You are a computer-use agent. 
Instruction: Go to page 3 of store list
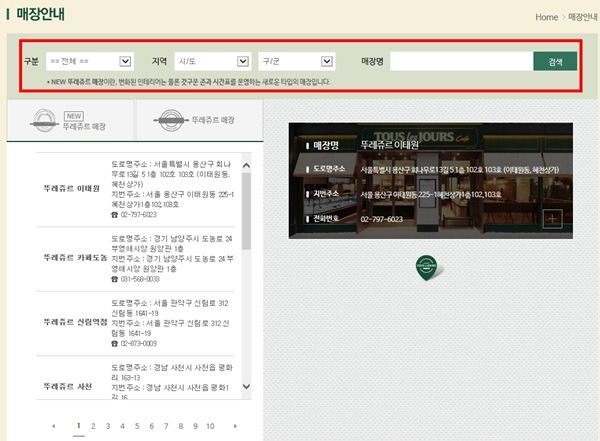coord(108,426)
